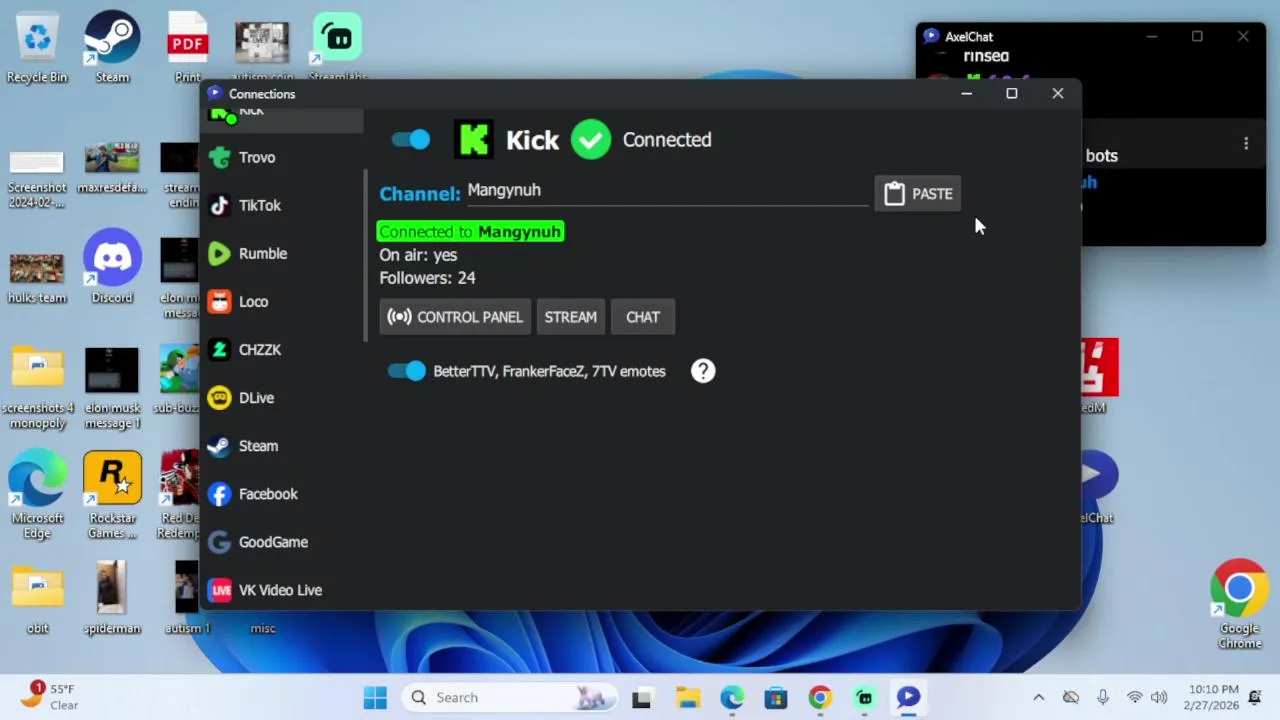Image resolution: width=1280 pixels, height=720 pixels.
Task: Select the 'screenshots 4 monopoly' folder
Action: [37, 387]
